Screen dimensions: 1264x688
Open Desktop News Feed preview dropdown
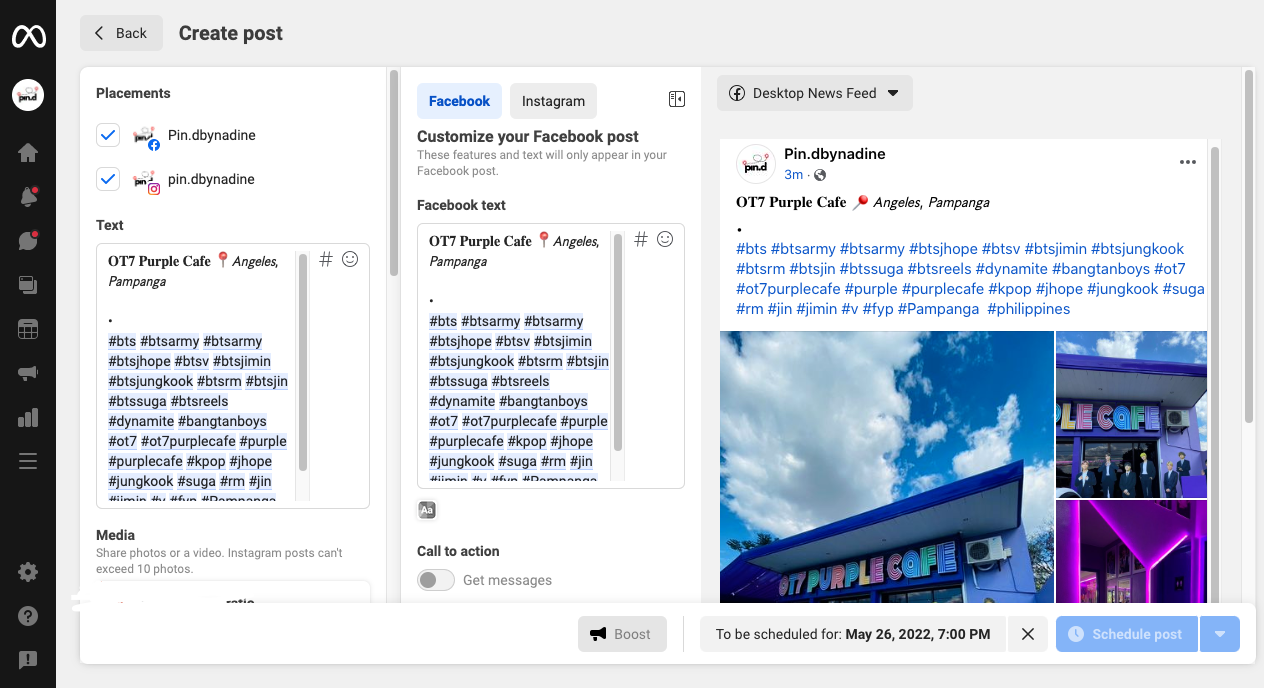pyautogui.click(x=815, y=93)
